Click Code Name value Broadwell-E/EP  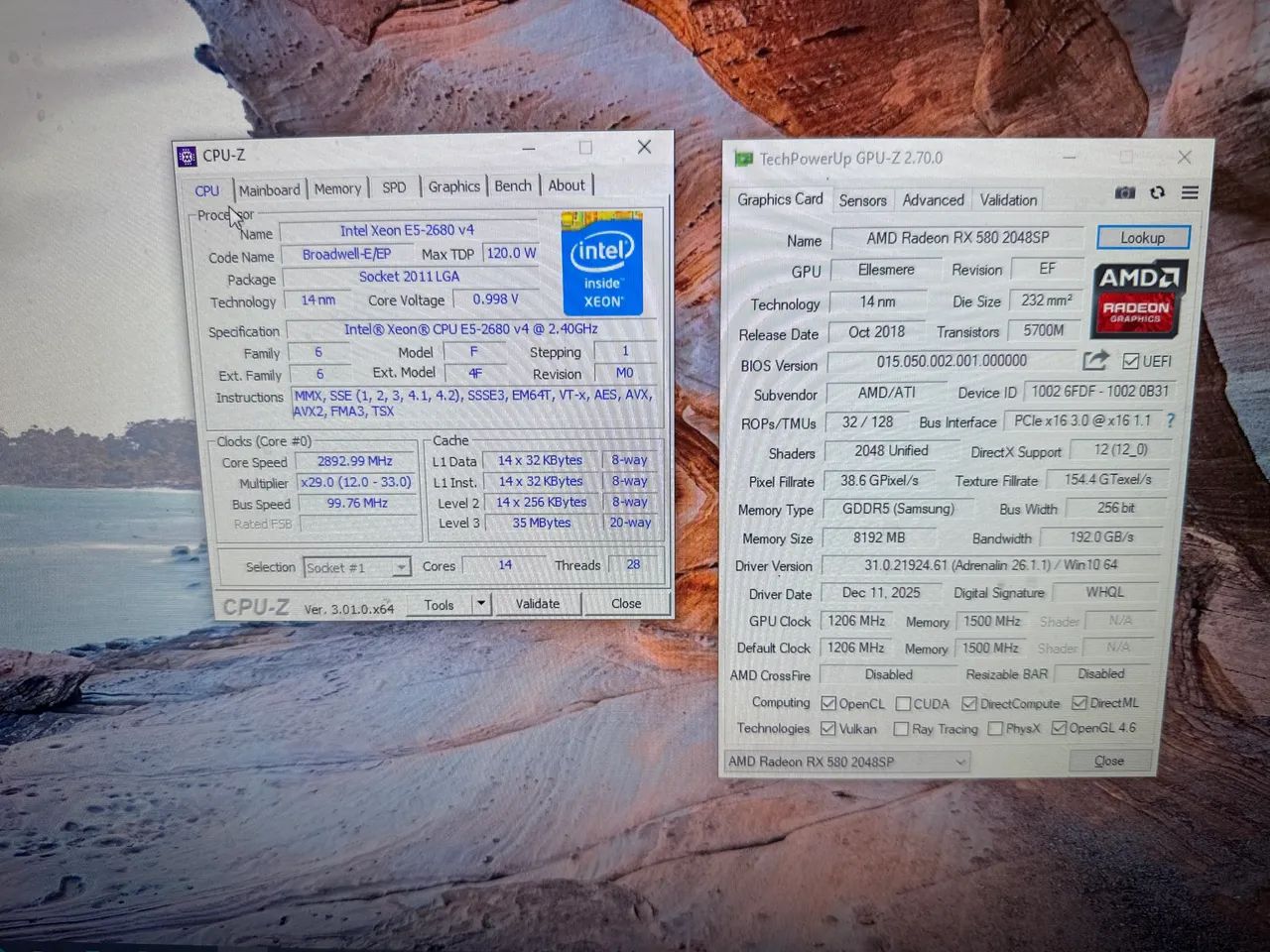pyautogui.click(x=346, y=254)
